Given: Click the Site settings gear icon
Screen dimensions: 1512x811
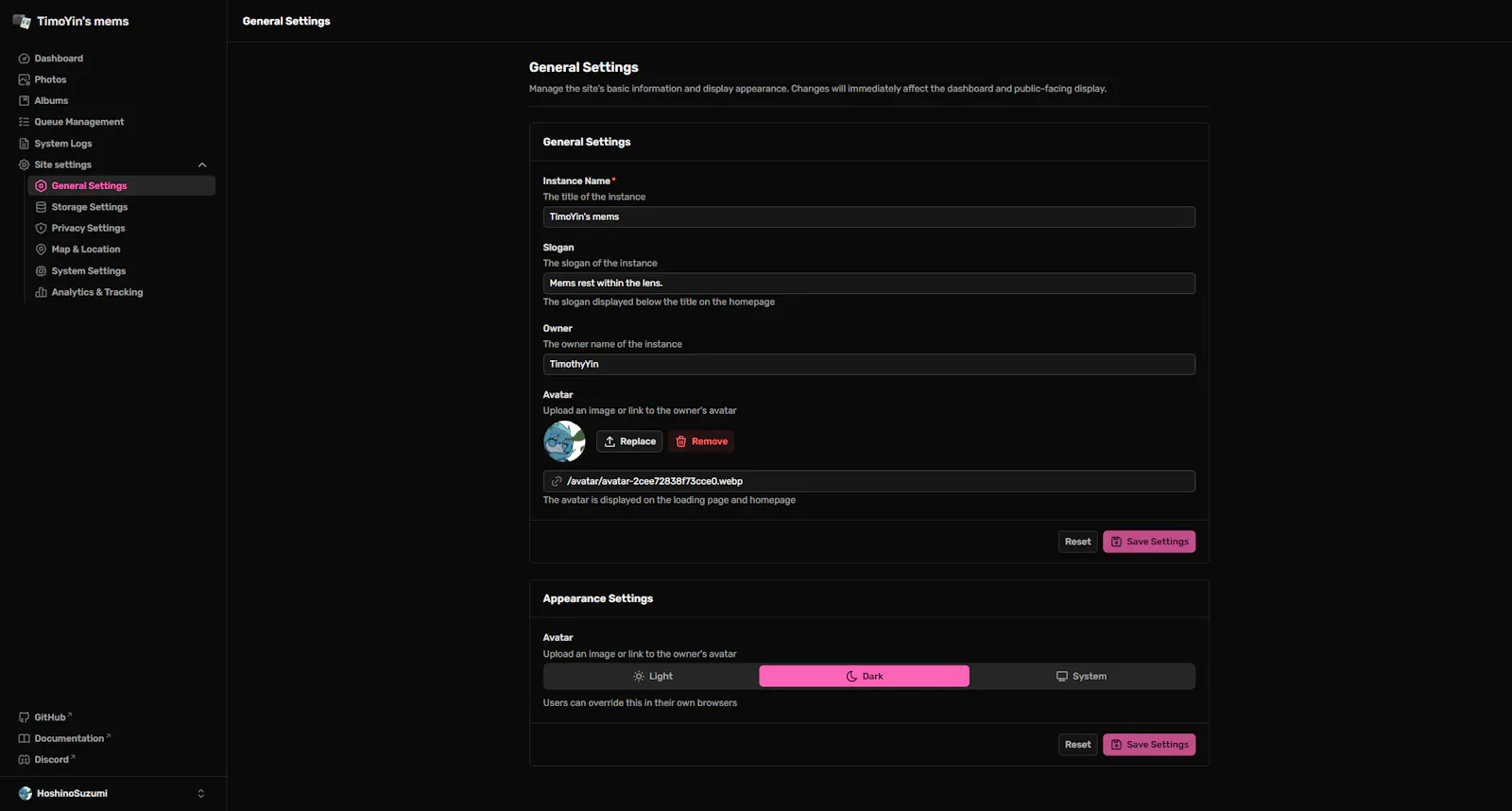Looking at the screenshot, I should point(25,164).
